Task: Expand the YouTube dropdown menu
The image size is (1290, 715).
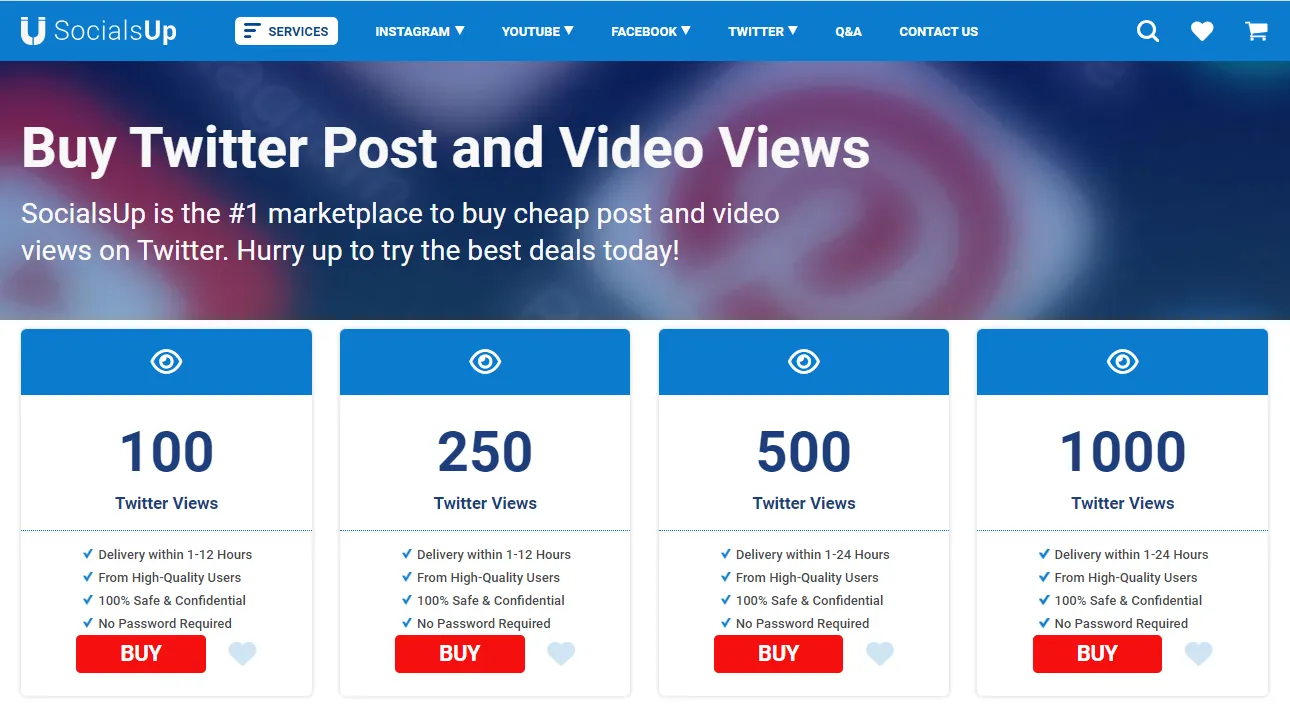Action: click(x=538, y=31)
